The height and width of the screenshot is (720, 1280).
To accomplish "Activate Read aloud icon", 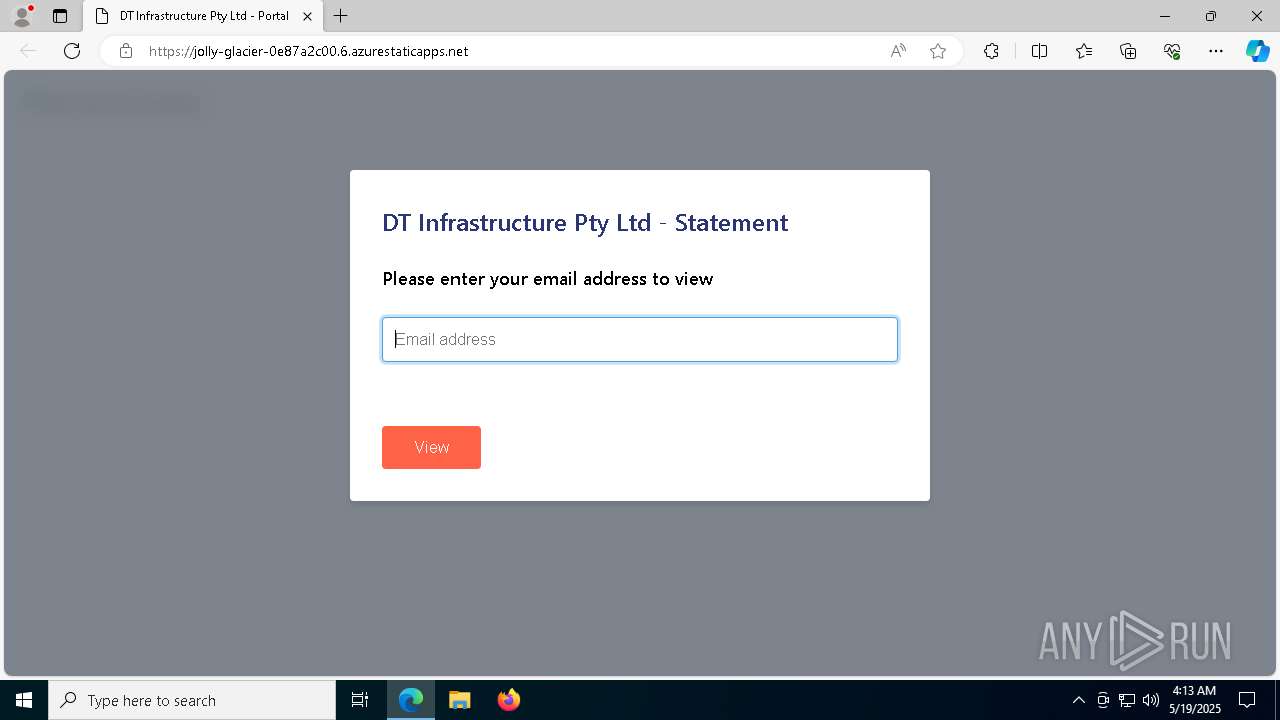I will 898,51.
